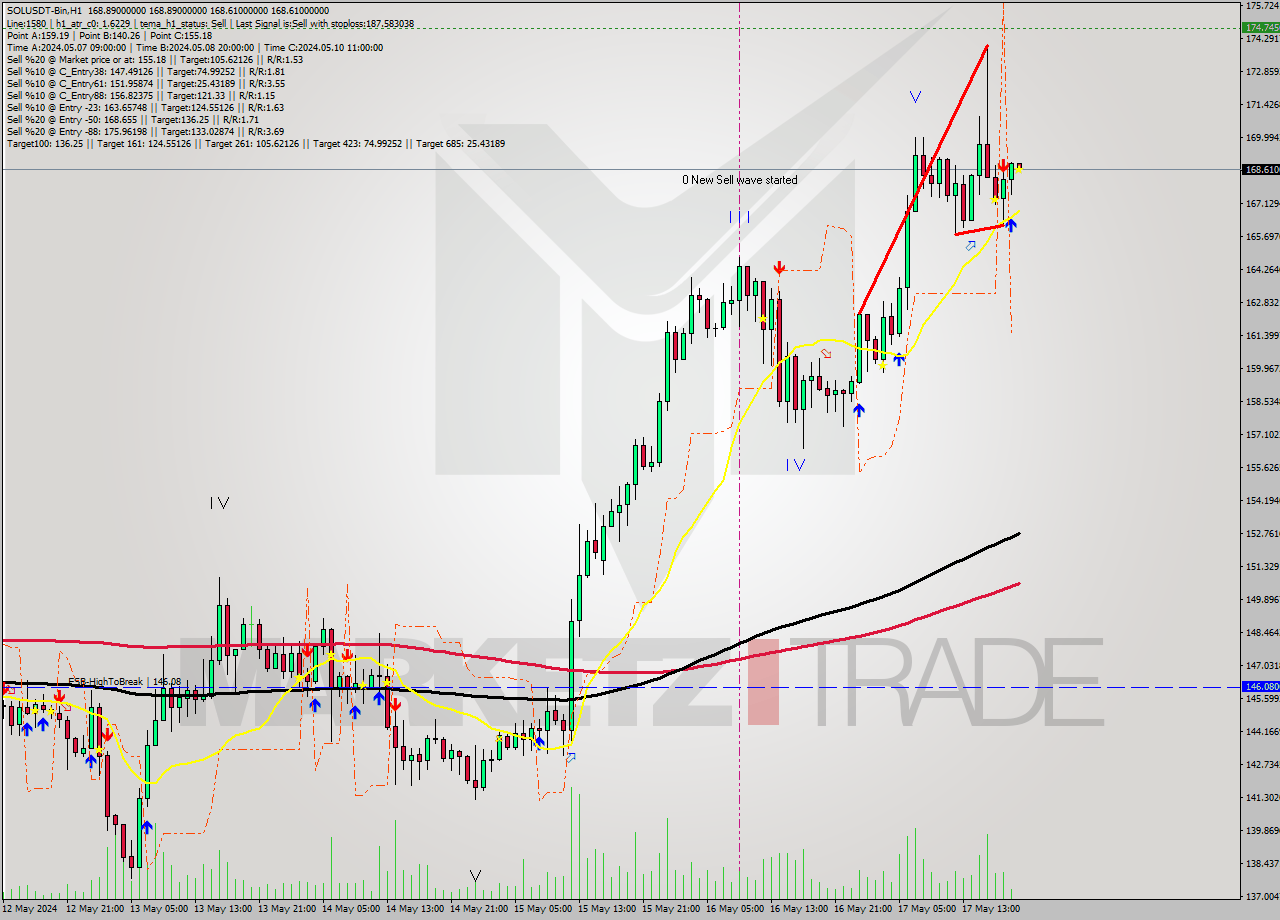Screen dimensions: 1280x920
Task: Select the '16 May 21:00' time label
Action: (861, 909)
